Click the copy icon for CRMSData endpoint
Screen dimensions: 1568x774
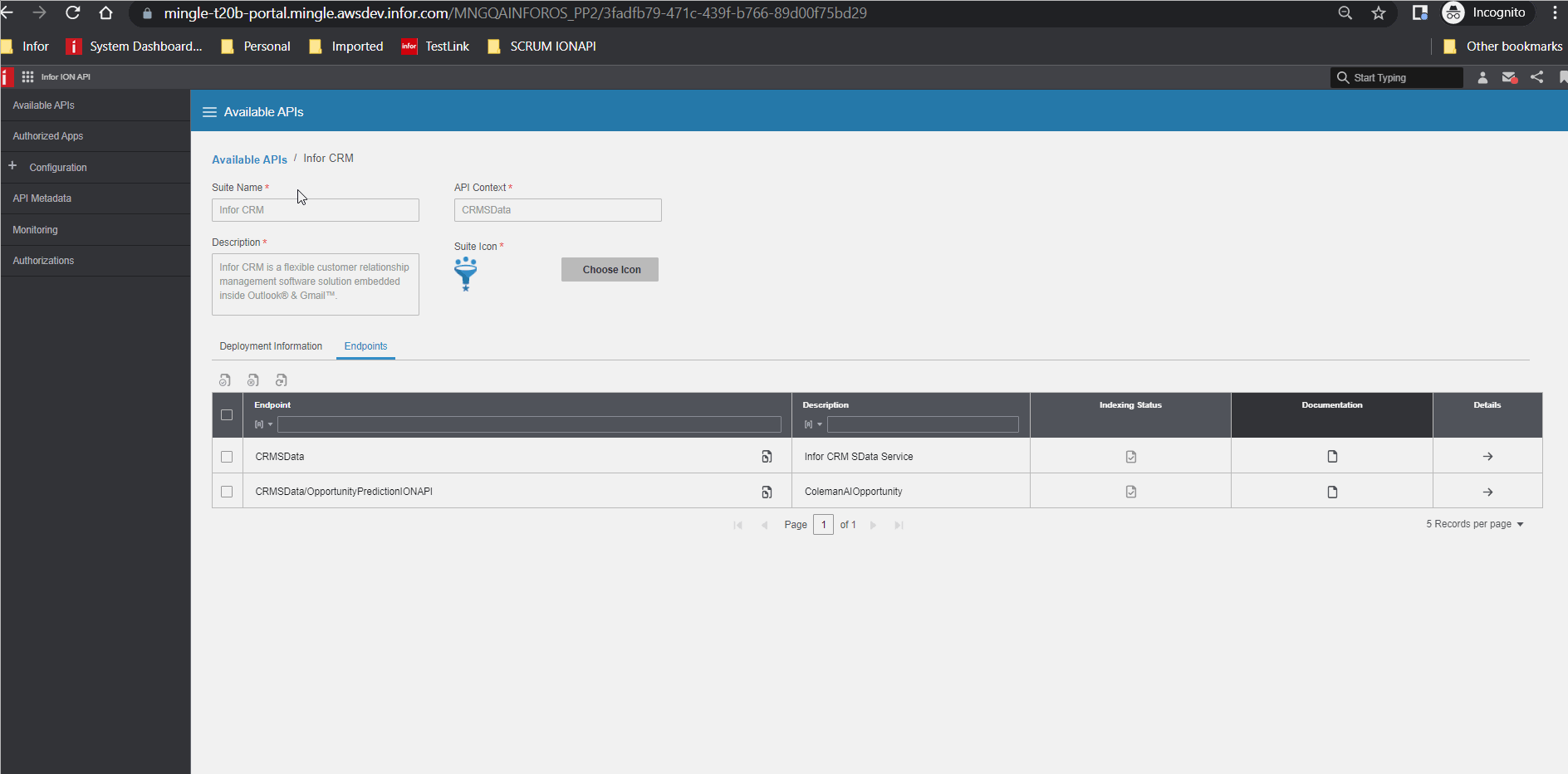pos(767,457)
